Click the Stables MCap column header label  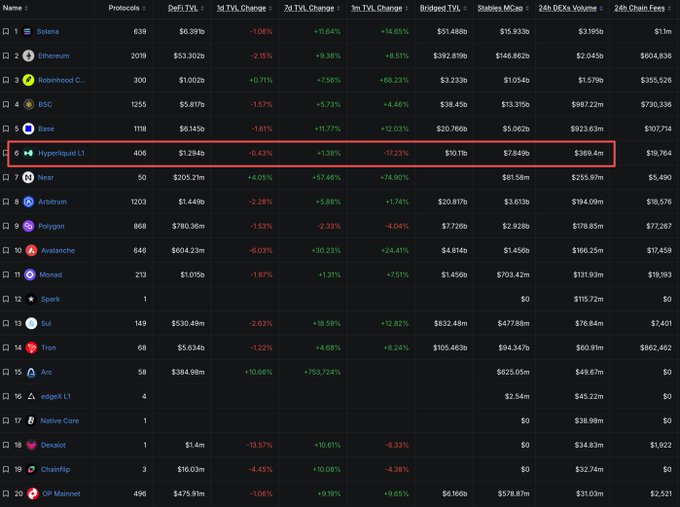pyautogui.click(x=500, y=8)
